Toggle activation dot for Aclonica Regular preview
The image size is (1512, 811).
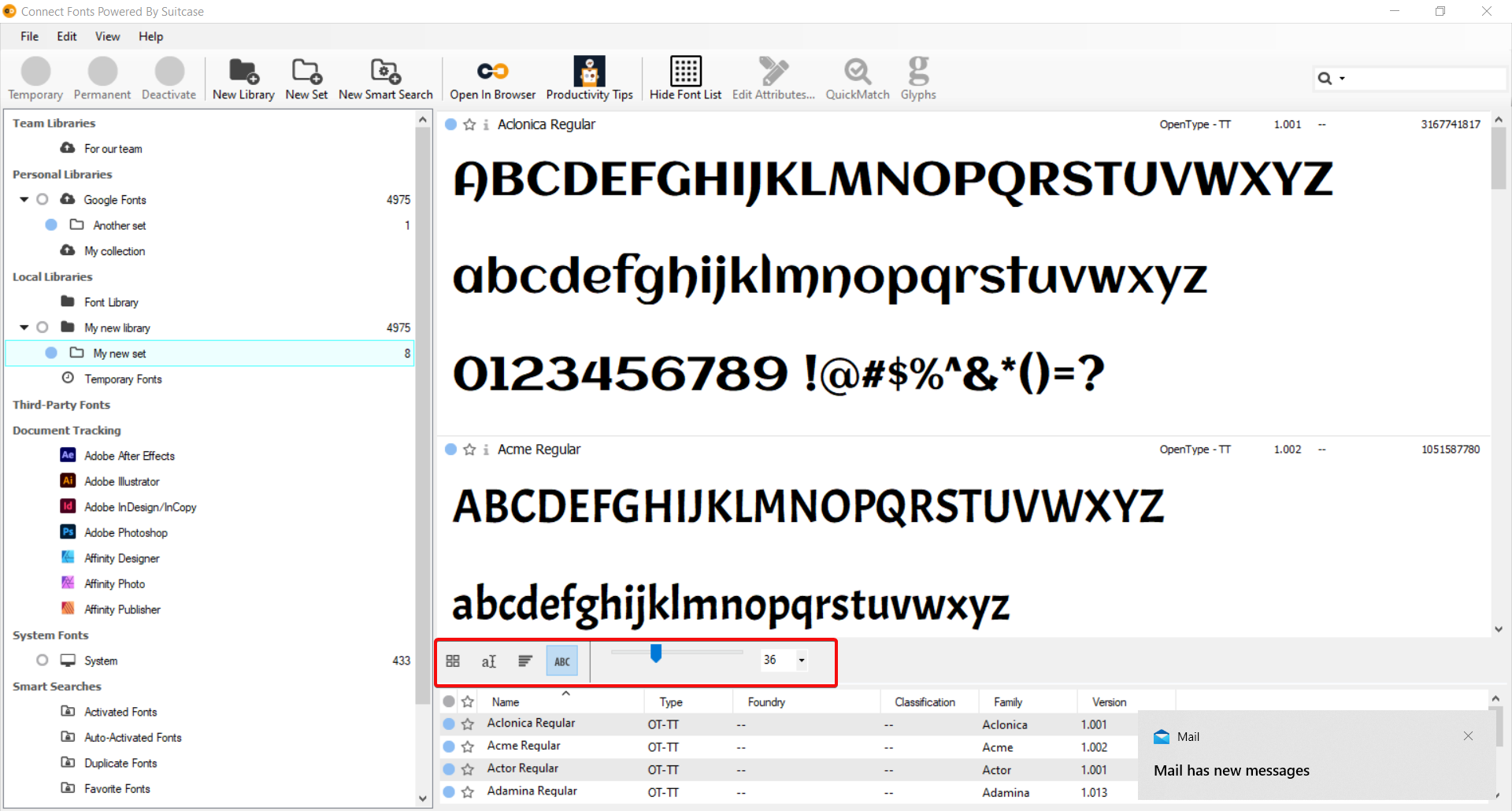pos(451,124)
